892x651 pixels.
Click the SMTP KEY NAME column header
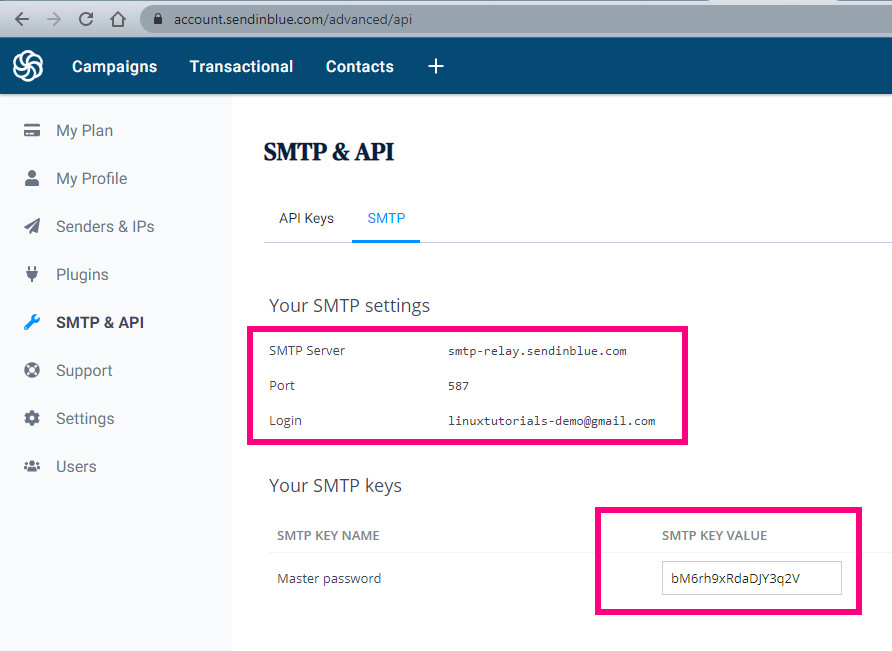click(x=328, y=535)
